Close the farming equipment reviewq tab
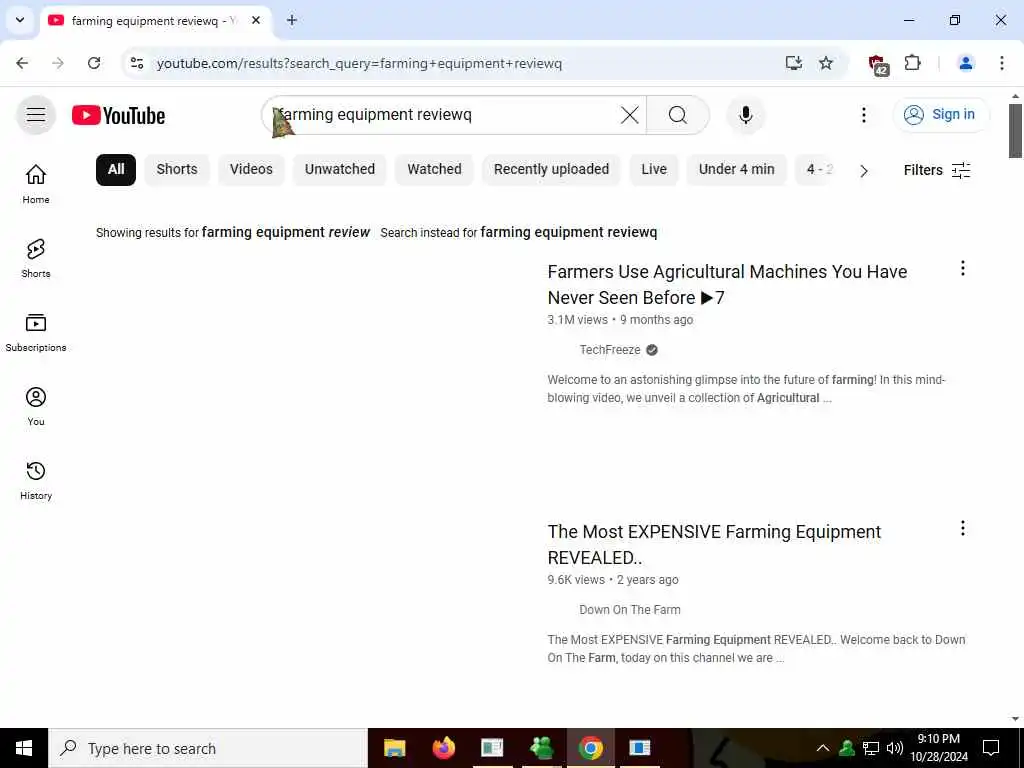 click(x=256, y=20)
